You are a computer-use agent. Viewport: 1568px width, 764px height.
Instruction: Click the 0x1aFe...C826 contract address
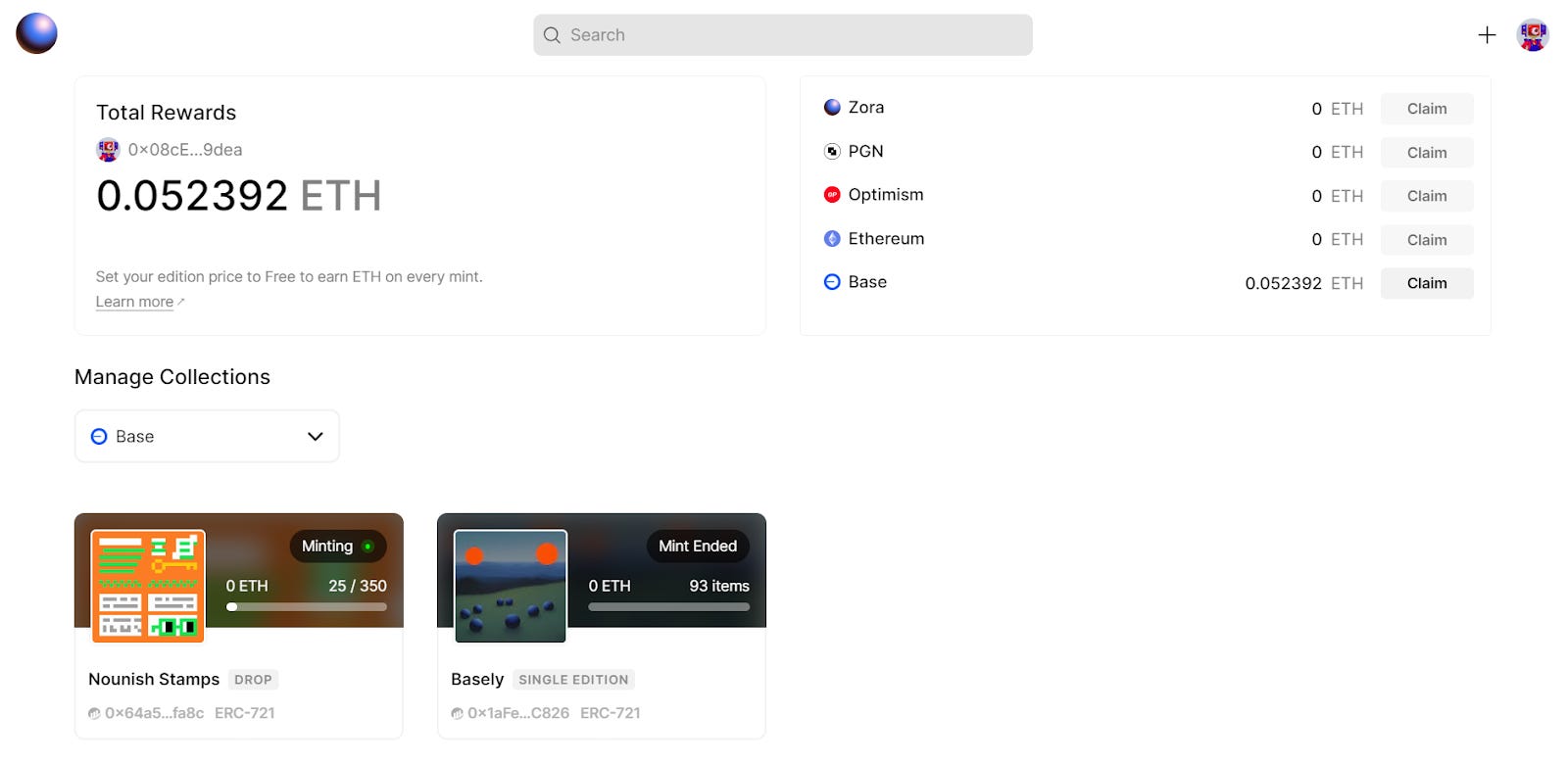(518, 714)
